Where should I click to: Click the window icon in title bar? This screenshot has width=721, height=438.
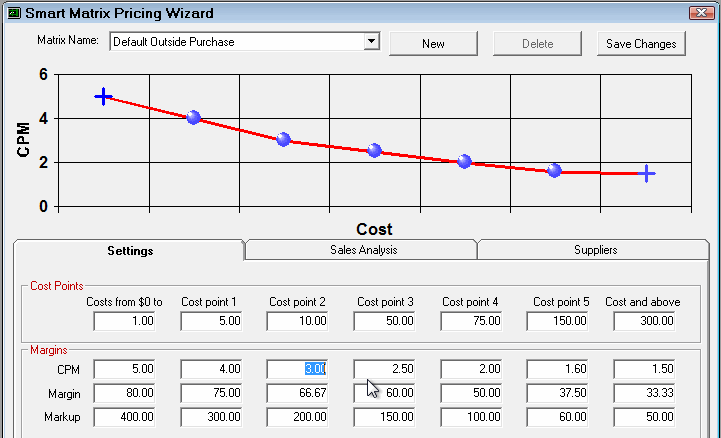(14, 13)
